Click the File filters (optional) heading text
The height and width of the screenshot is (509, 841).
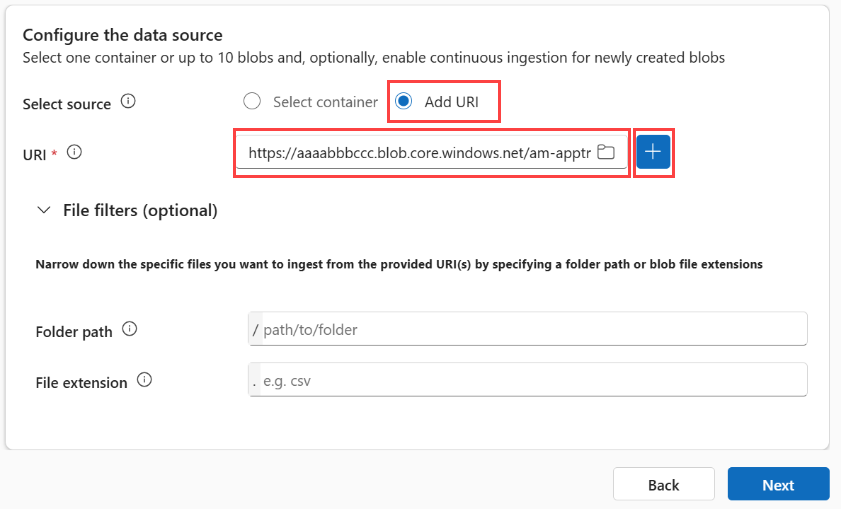pos(140,210)
